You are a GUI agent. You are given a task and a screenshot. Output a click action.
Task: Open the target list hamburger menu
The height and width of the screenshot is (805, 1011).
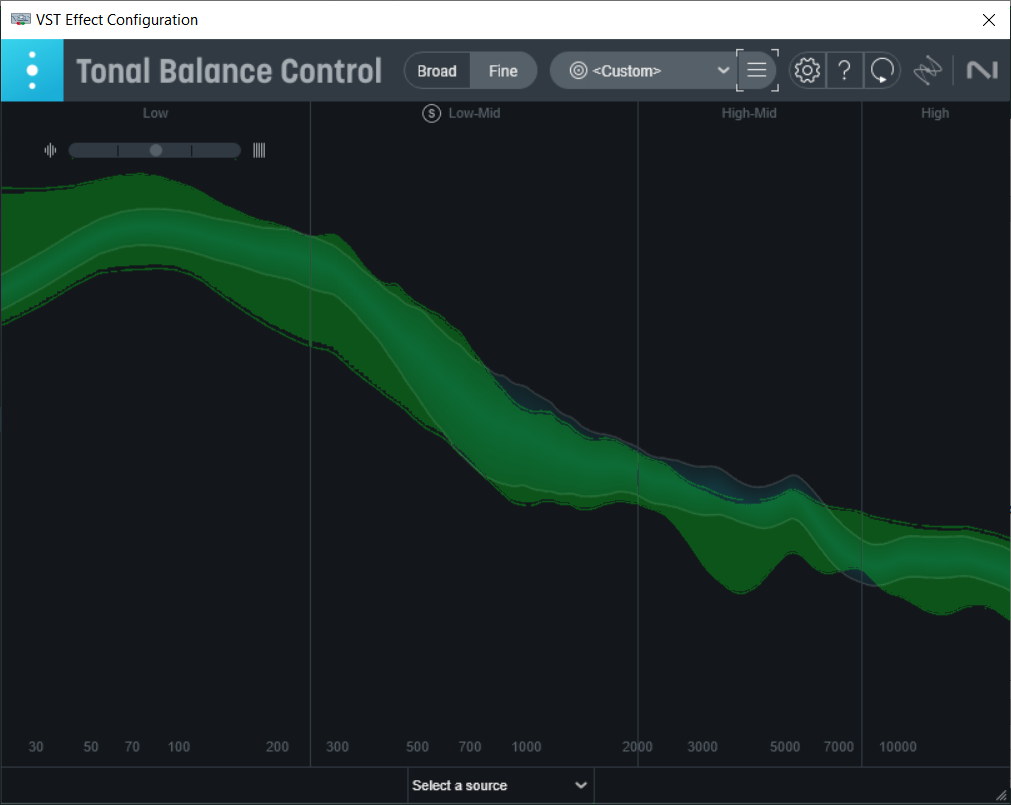click(757, 70)
